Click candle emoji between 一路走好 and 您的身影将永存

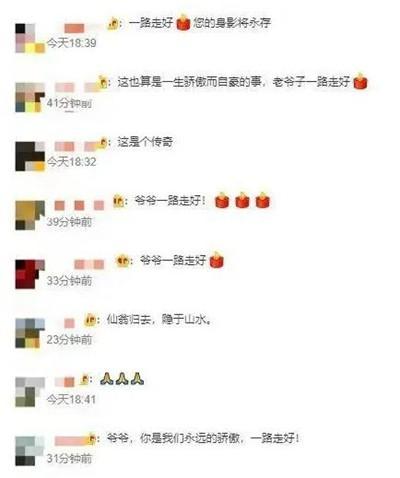click(x=183, y=23)
